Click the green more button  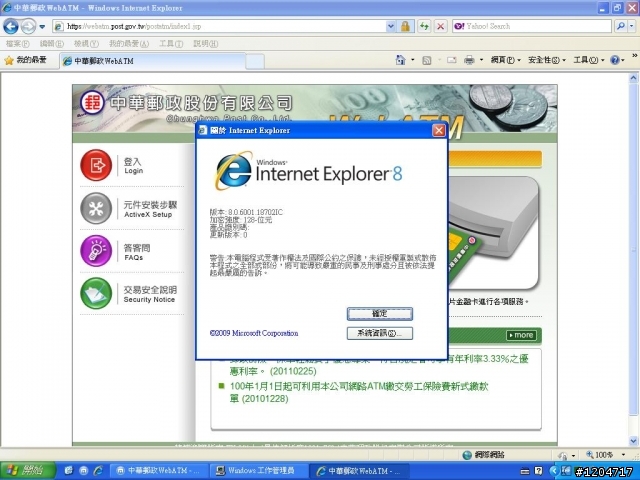pyautogui.click(x=521, y=335)
